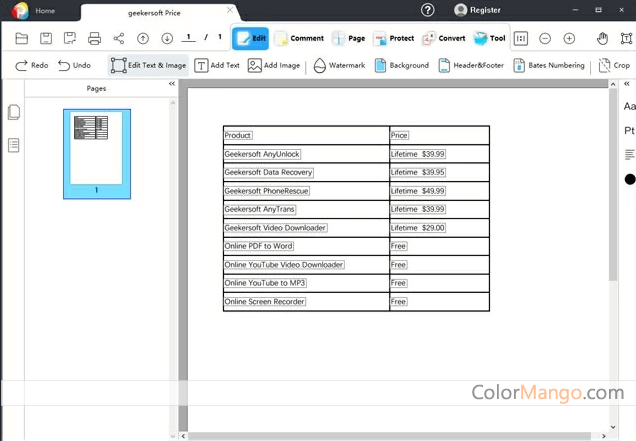Image resolution: width=636 pixels, height=441 pixels.
Task: Select 'Geekersoft AnyUnlock' text
Action: click(262, 154)
